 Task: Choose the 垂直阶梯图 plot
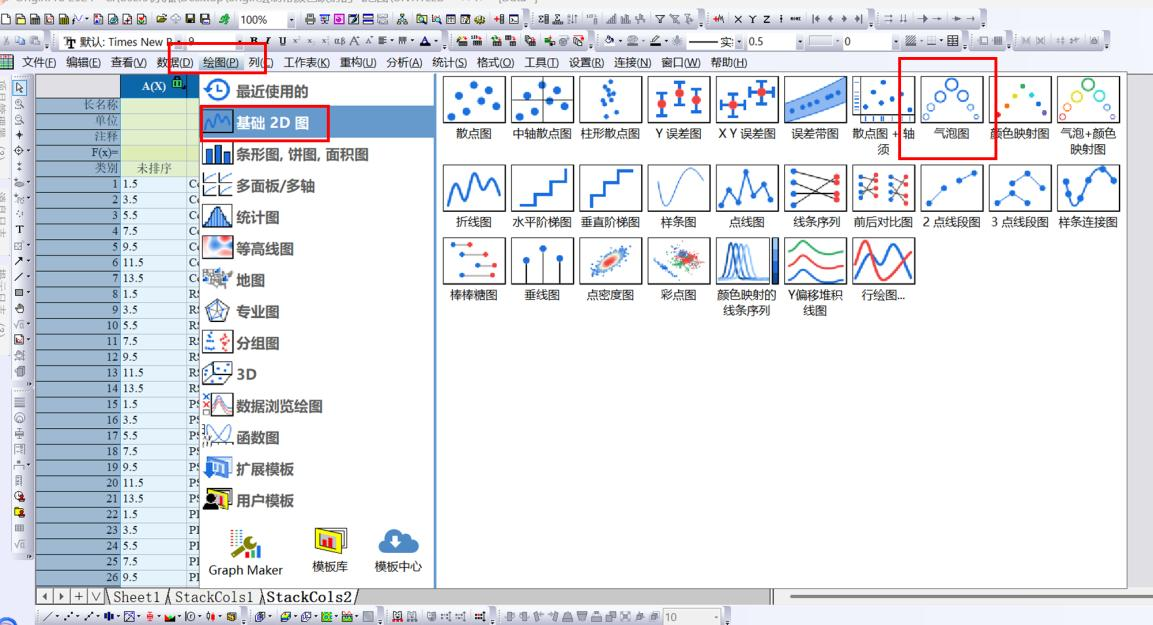[x=610, y=188]
